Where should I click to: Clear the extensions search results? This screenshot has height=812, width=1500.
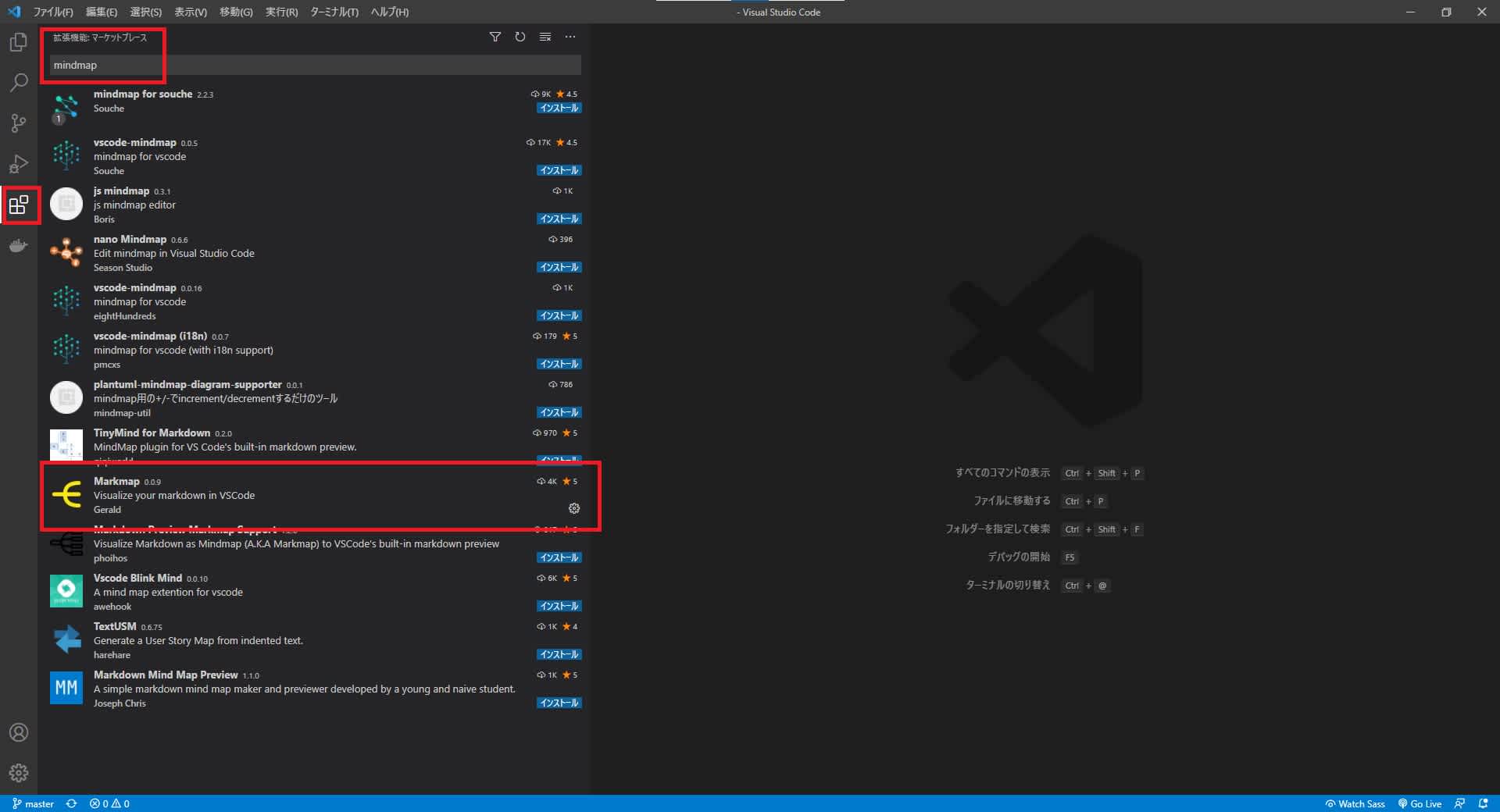545,37
